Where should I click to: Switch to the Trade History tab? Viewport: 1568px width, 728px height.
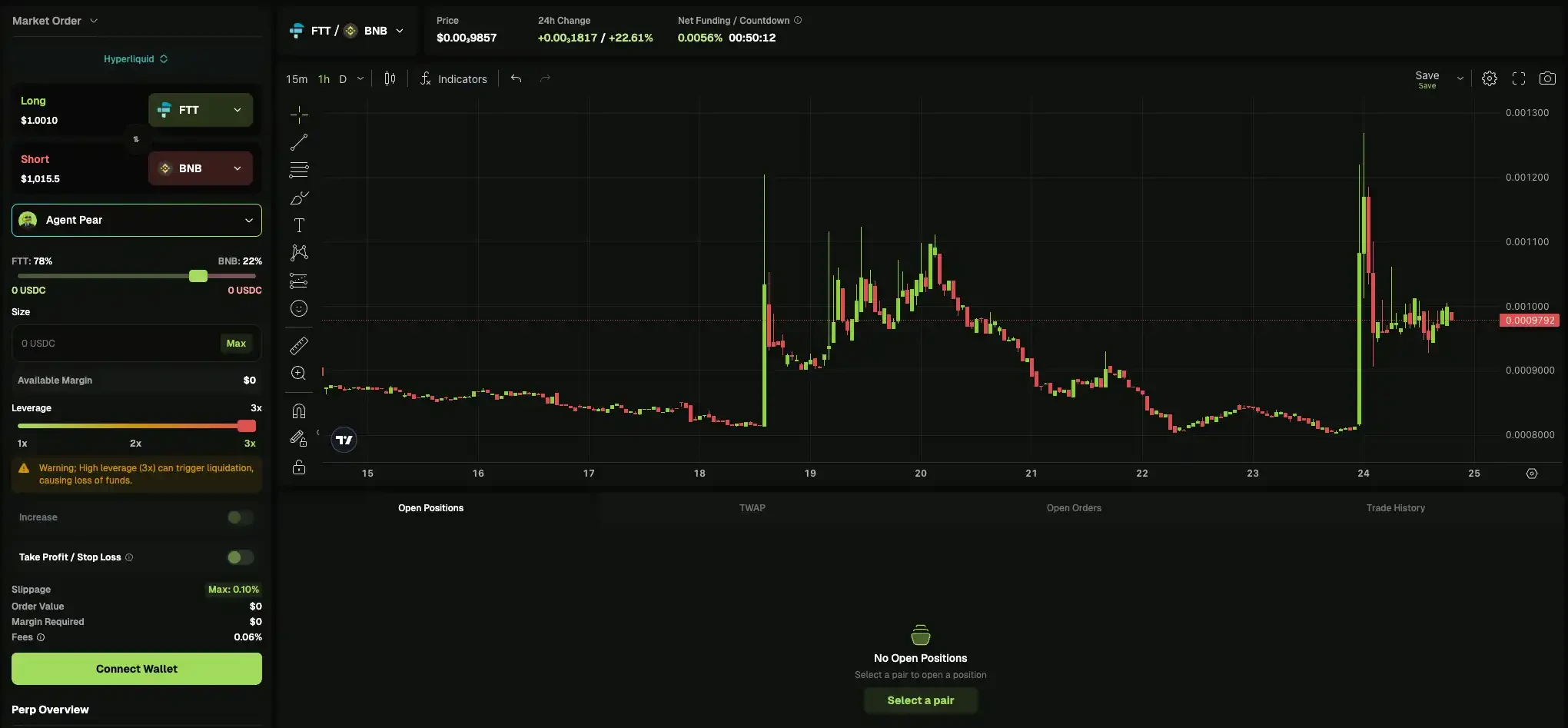tap(1395, 507)
